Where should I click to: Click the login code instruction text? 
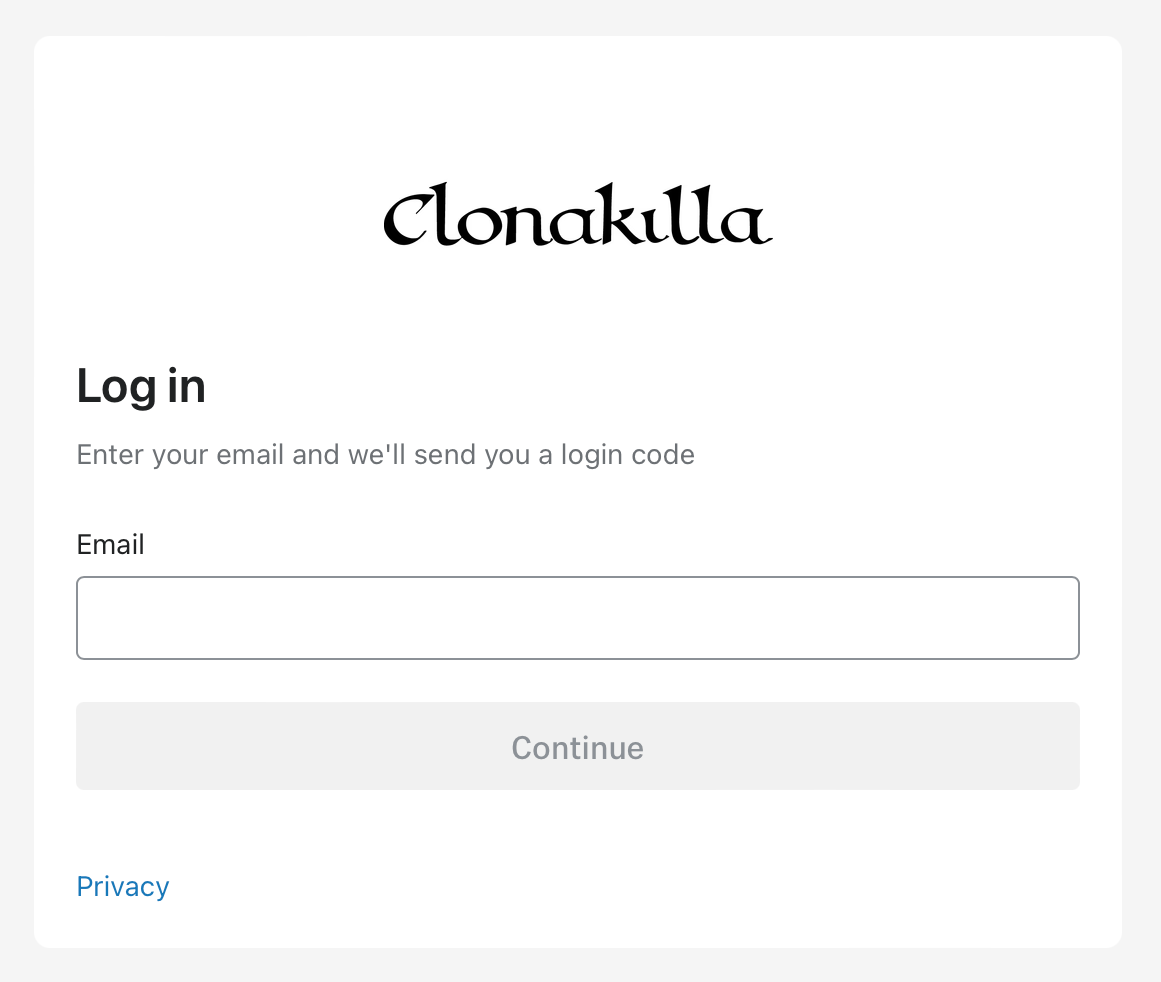point(385,456)
